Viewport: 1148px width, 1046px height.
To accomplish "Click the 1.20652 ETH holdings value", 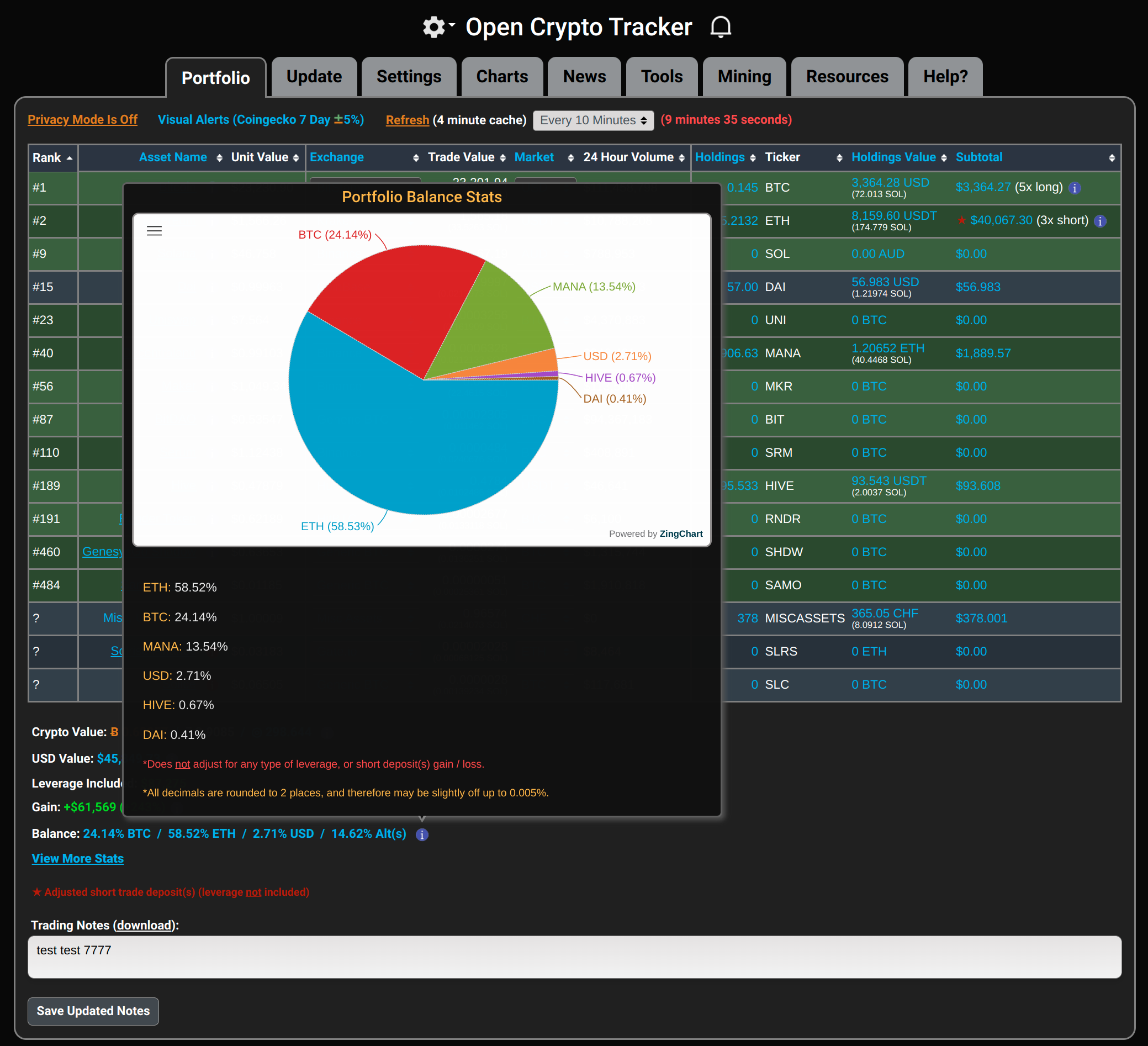I will point(888,348).
